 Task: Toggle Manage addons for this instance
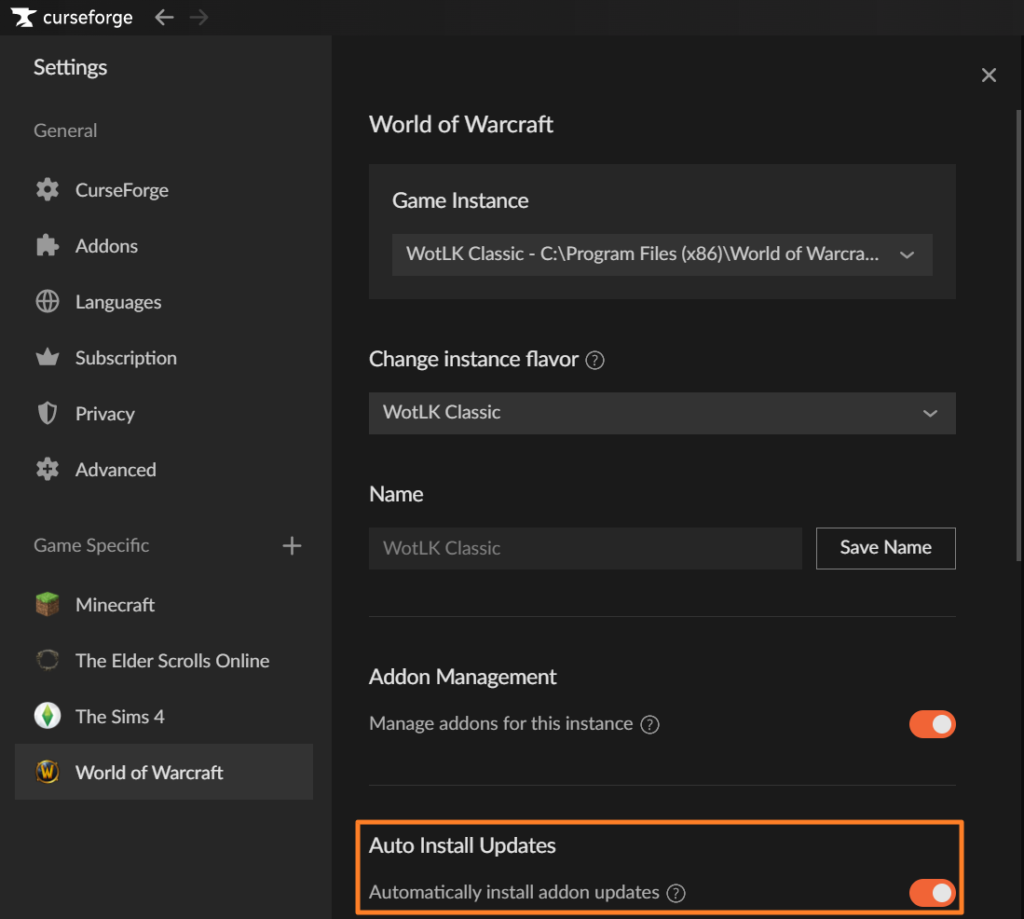coord(932,724)
